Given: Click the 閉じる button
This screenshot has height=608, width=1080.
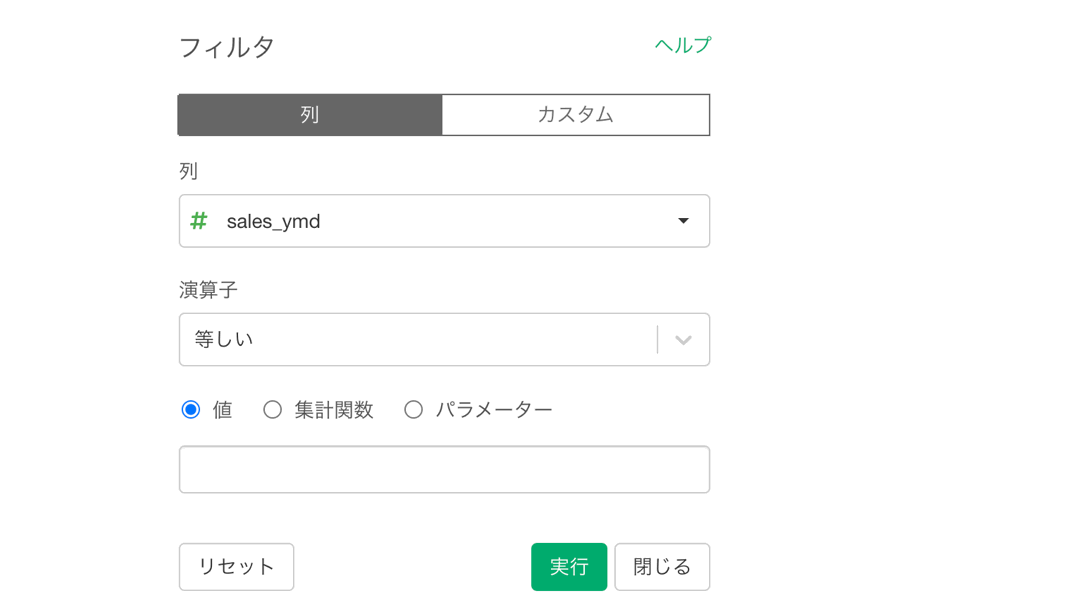Looking at the screenshot, I should point(662,567).
